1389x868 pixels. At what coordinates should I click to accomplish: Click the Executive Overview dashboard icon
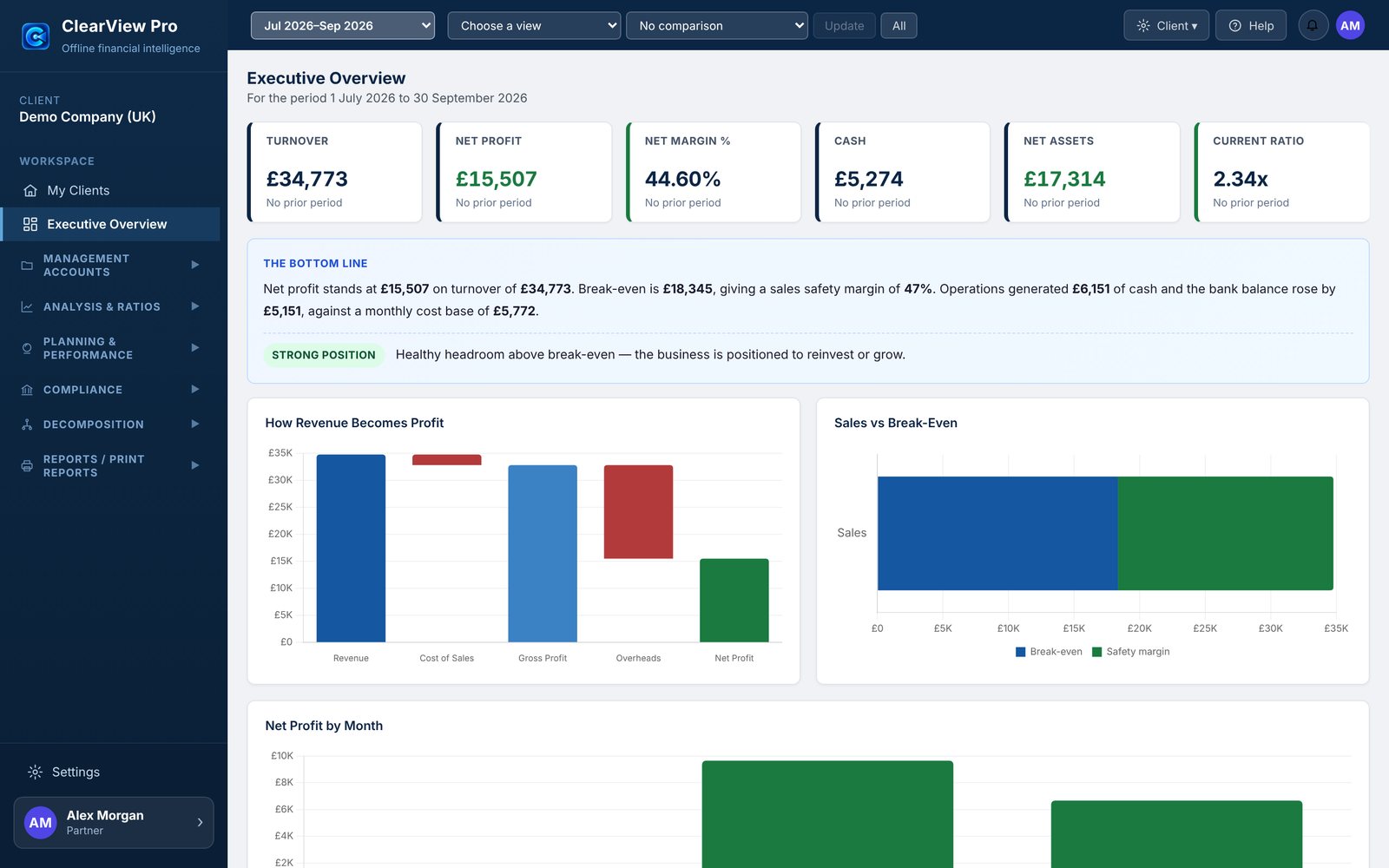click(30, 224)
